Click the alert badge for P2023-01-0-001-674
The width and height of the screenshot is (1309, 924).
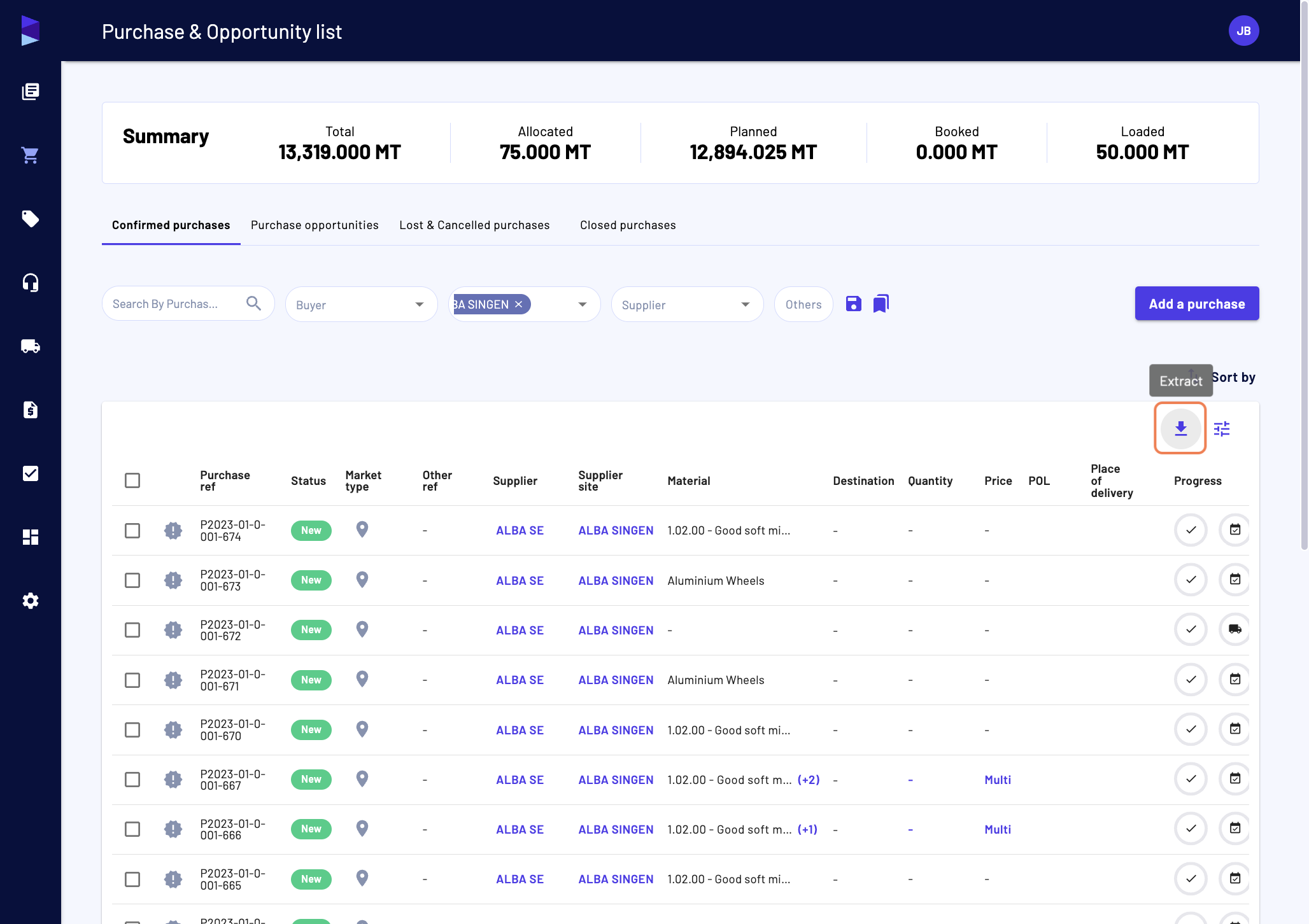pyautogui.click(x=173, y=530)
